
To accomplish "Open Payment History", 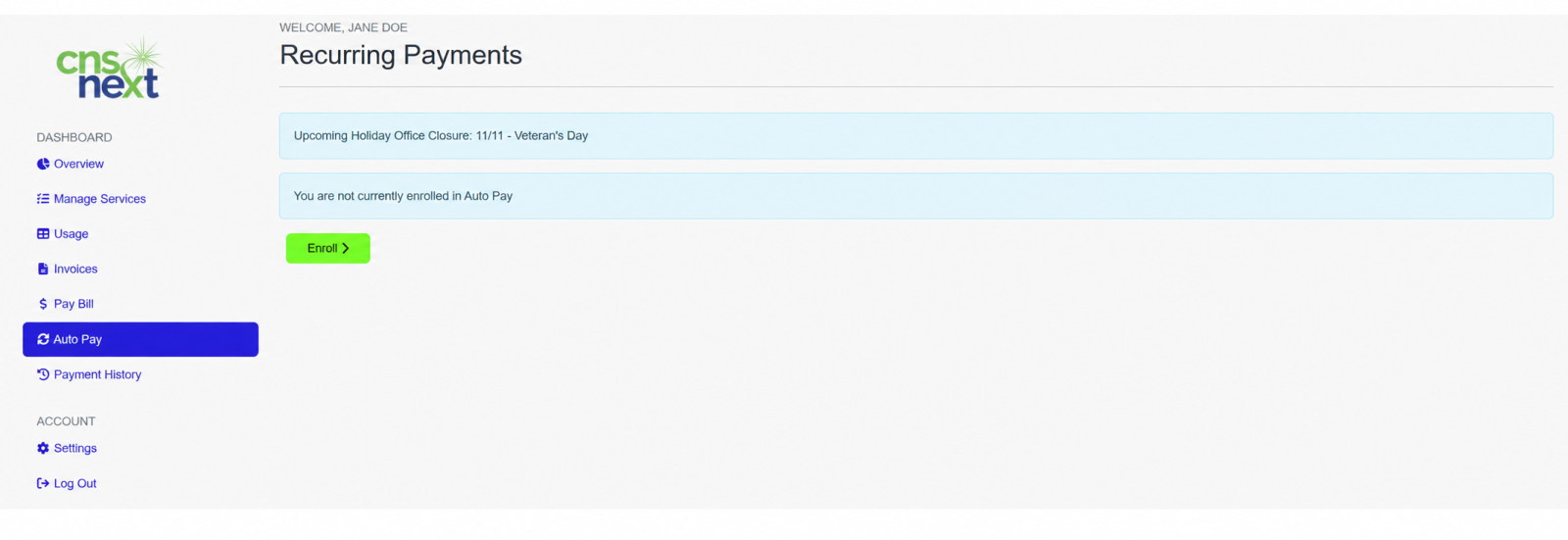I will [x=97, y=374].
